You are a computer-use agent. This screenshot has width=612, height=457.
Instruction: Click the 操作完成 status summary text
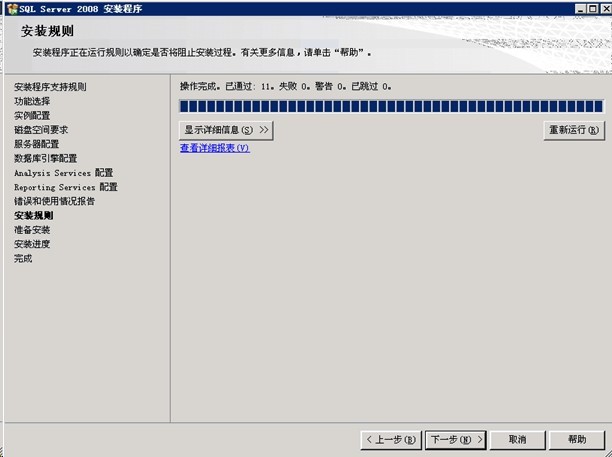(286, 86)
